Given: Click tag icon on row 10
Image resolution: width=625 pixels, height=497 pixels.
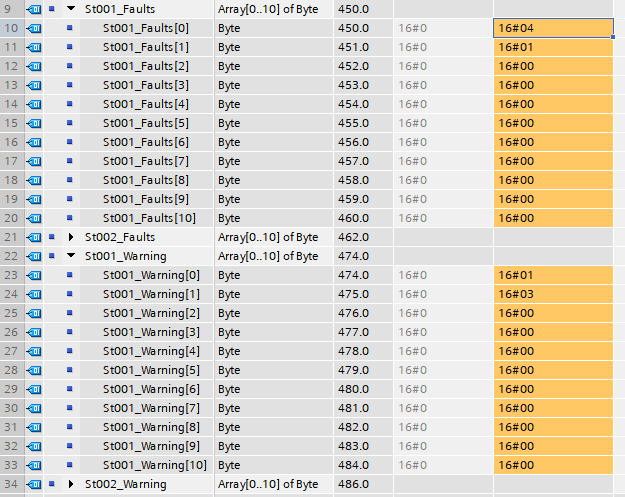Looking at the screenshot, I should click(x=34, y=28).
